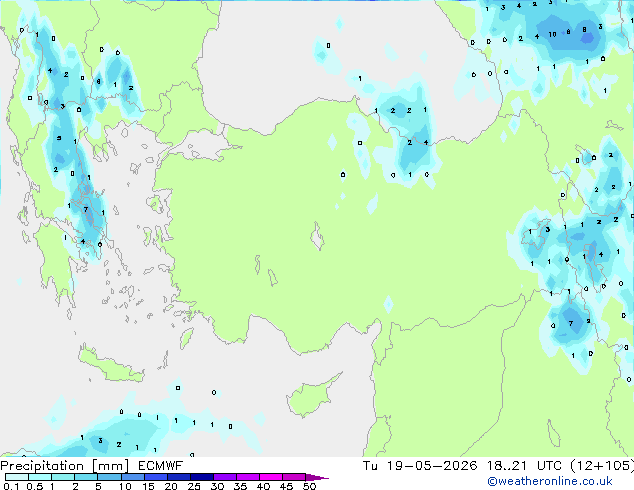Image resolution: width=634 pixels, height=490 pixels.
Task: Click the above-50 arrow at legend end
Action: pyautogui.click(x=317, y=477)
